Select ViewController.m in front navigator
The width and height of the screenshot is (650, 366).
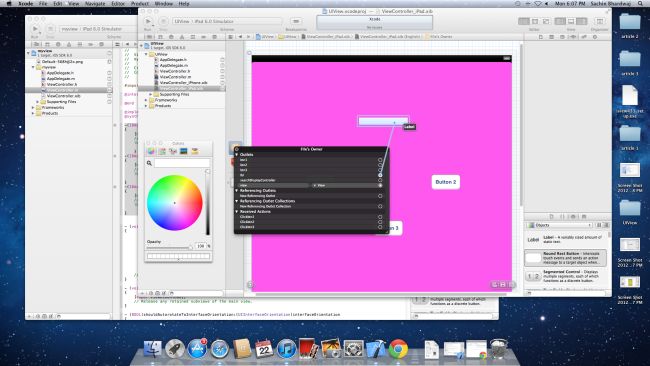175,77
